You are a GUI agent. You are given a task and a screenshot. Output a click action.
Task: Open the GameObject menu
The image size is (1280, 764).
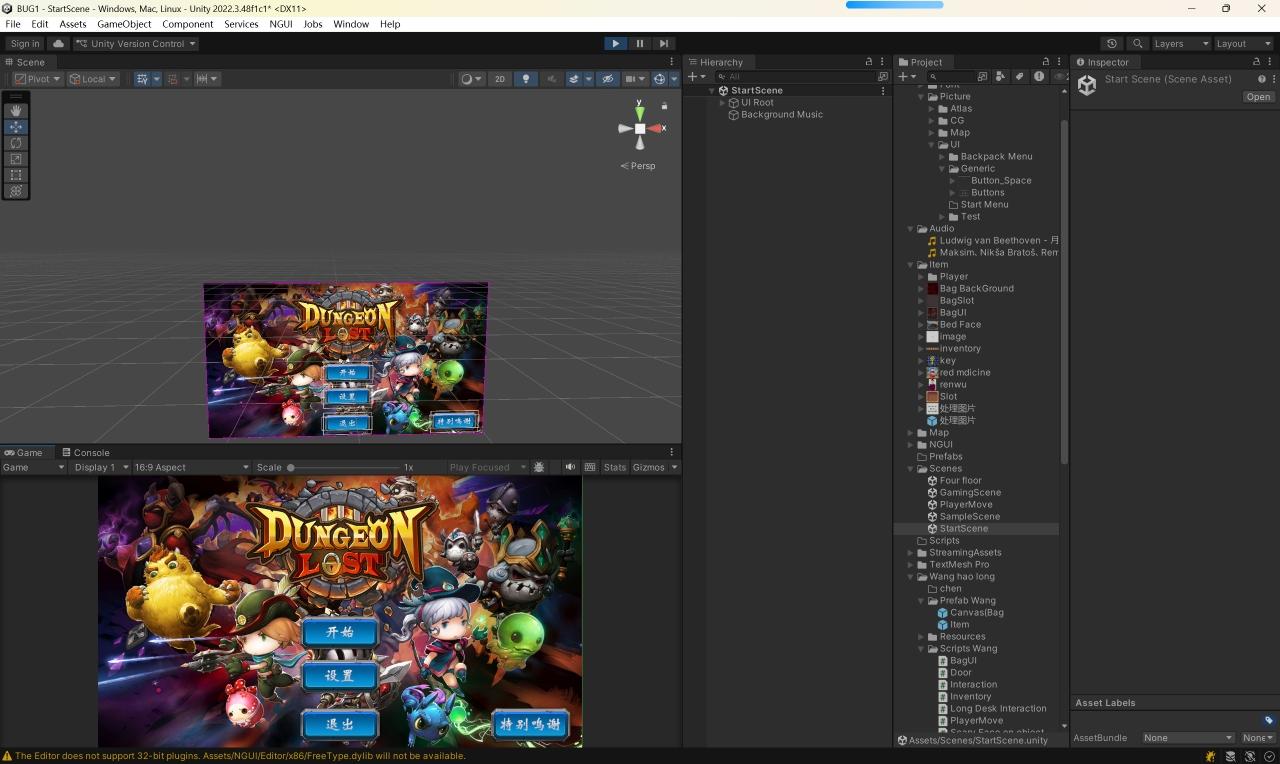coord(123,24)
